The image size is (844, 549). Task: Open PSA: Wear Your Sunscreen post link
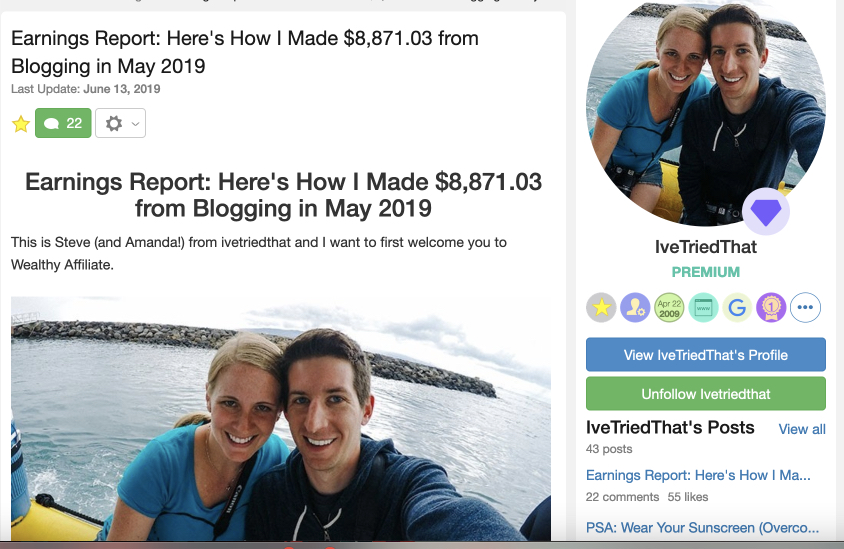tap(702, 527)
